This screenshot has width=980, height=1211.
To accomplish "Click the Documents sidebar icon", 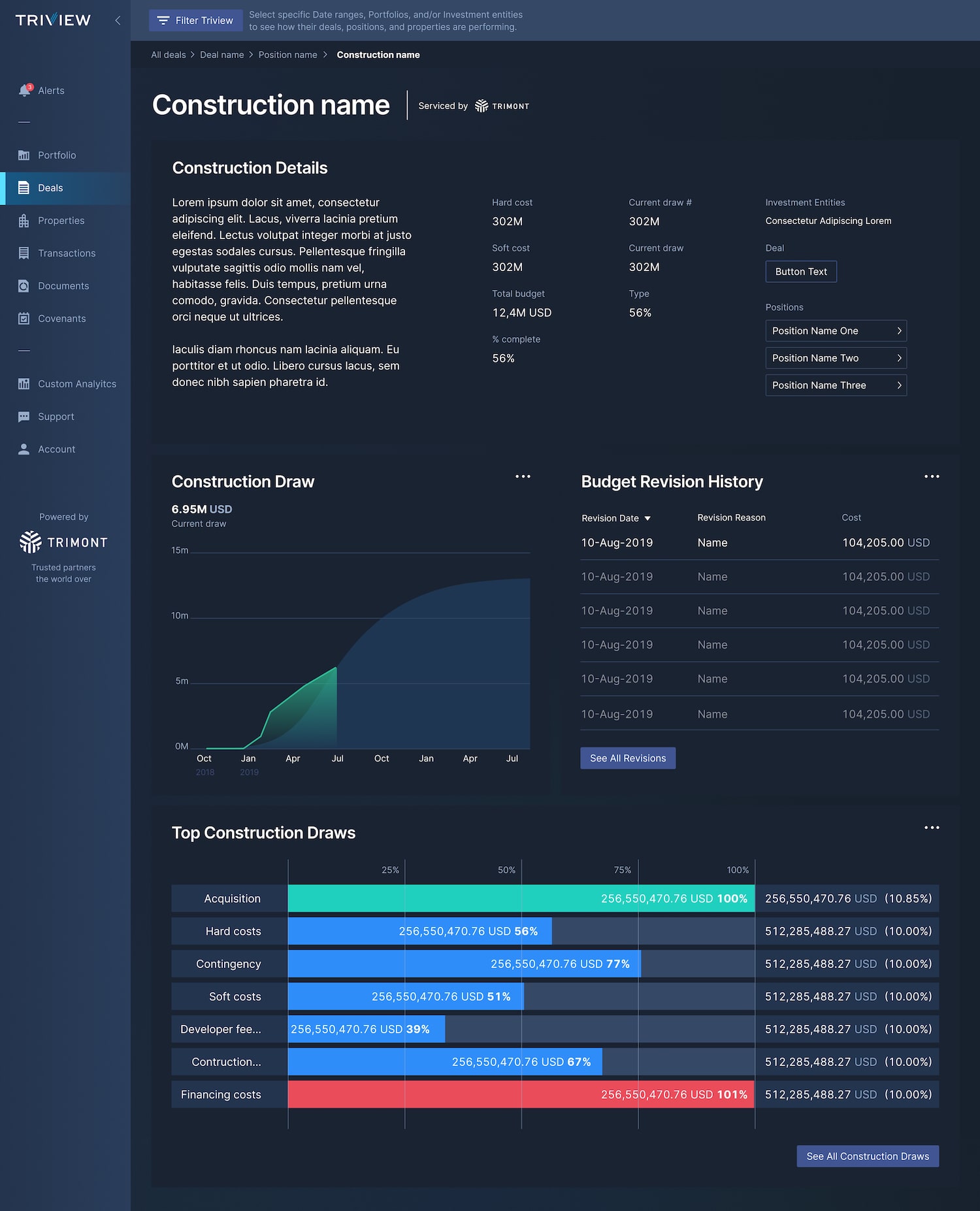I will point(24,285).
